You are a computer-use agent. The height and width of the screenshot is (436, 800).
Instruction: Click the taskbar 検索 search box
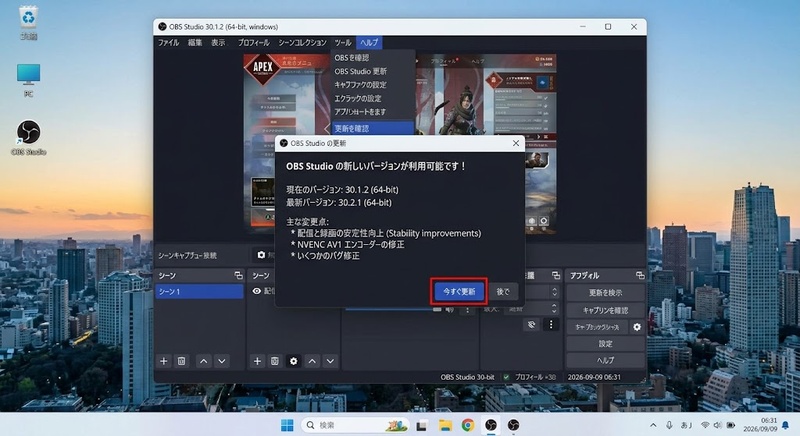click(x=355, y=425)
